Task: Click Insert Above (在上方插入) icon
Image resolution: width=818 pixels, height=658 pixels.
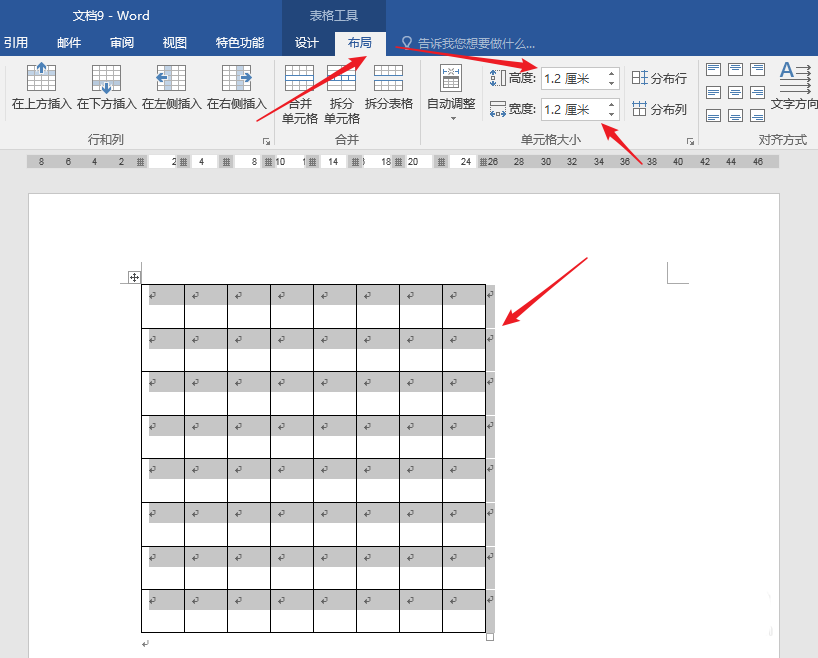Action: click(x=41, y=77)
